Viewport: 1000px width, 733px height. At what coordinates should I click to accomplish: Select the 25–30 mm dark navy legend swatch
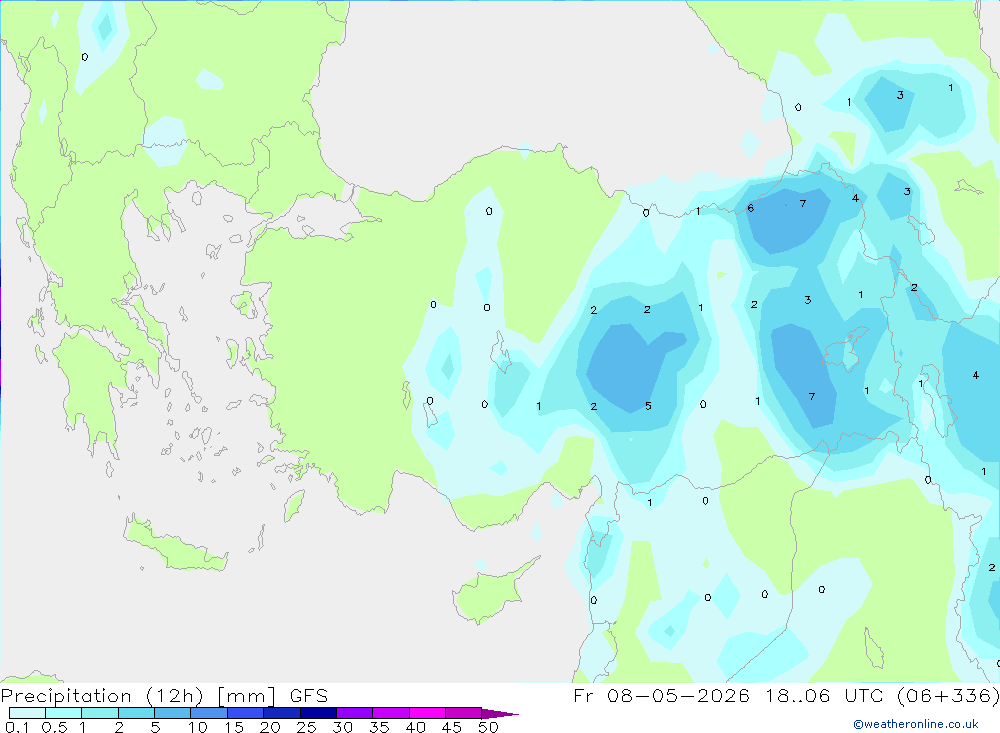[318, 713]
